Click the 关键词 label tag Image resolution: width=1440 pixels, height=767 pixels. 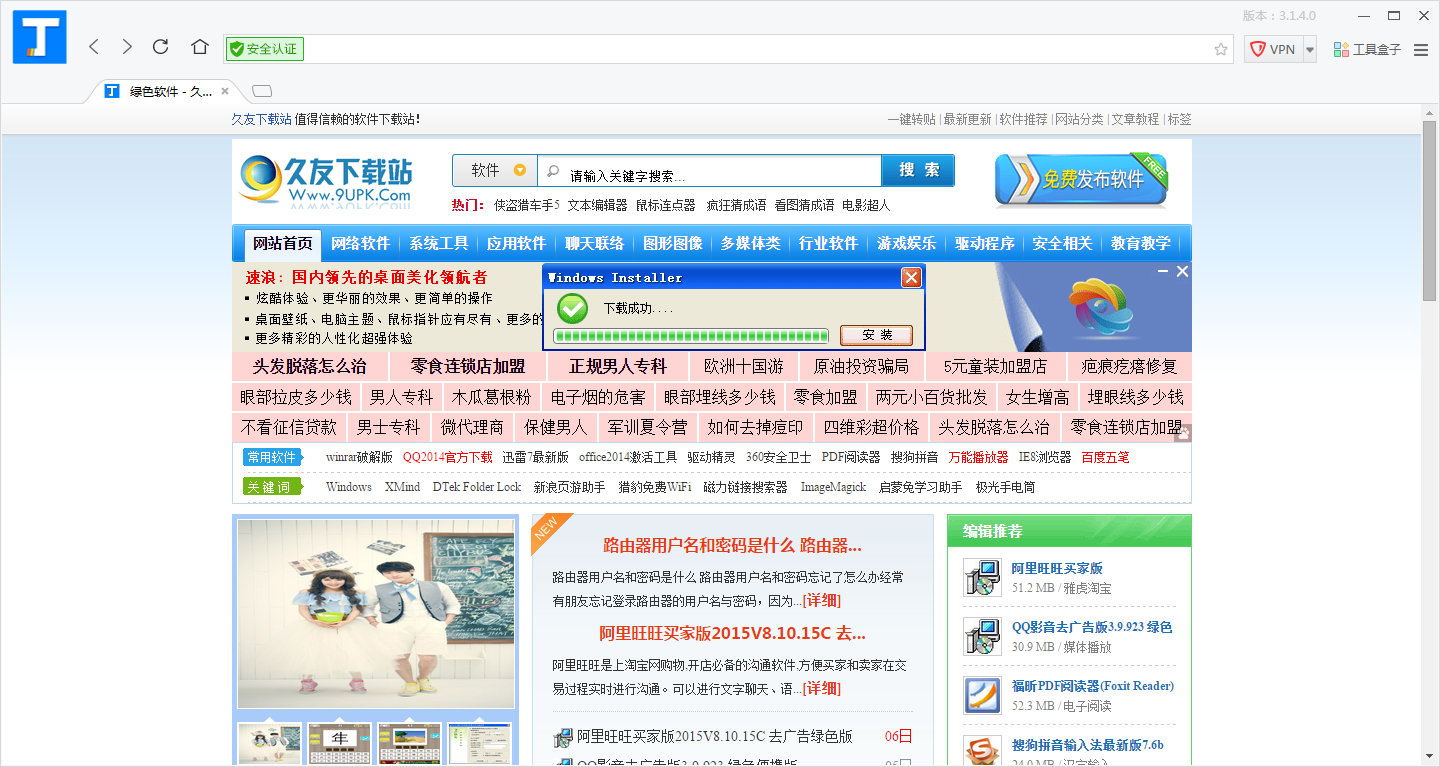pyautogui.click(x=272, y=487)
